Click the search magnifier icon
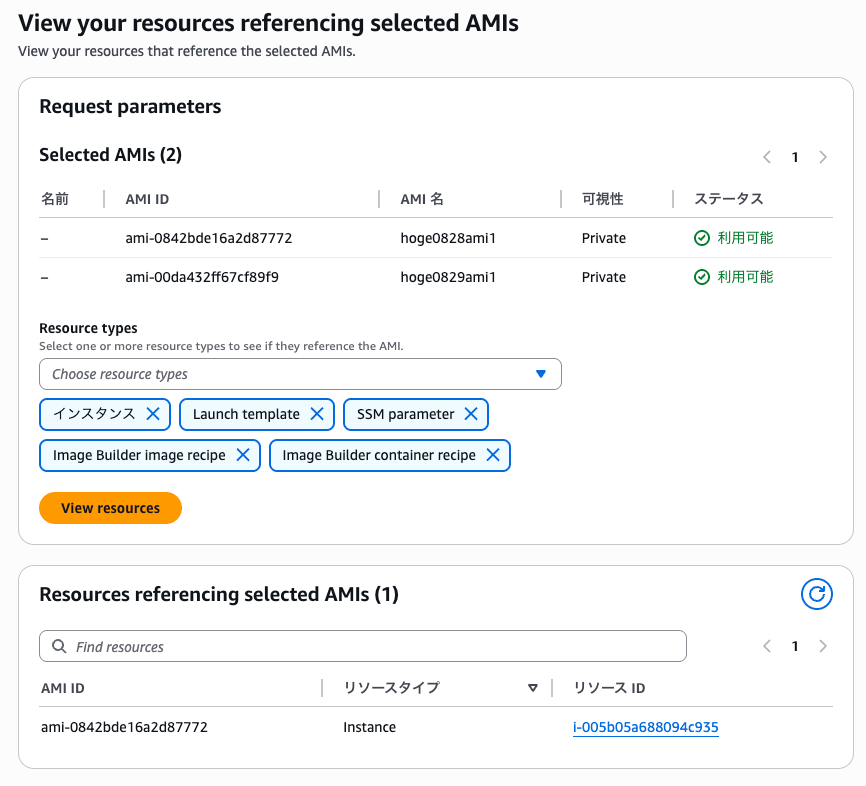The width and height of the screenshot is (866, 786). click(x=59, y=646)
